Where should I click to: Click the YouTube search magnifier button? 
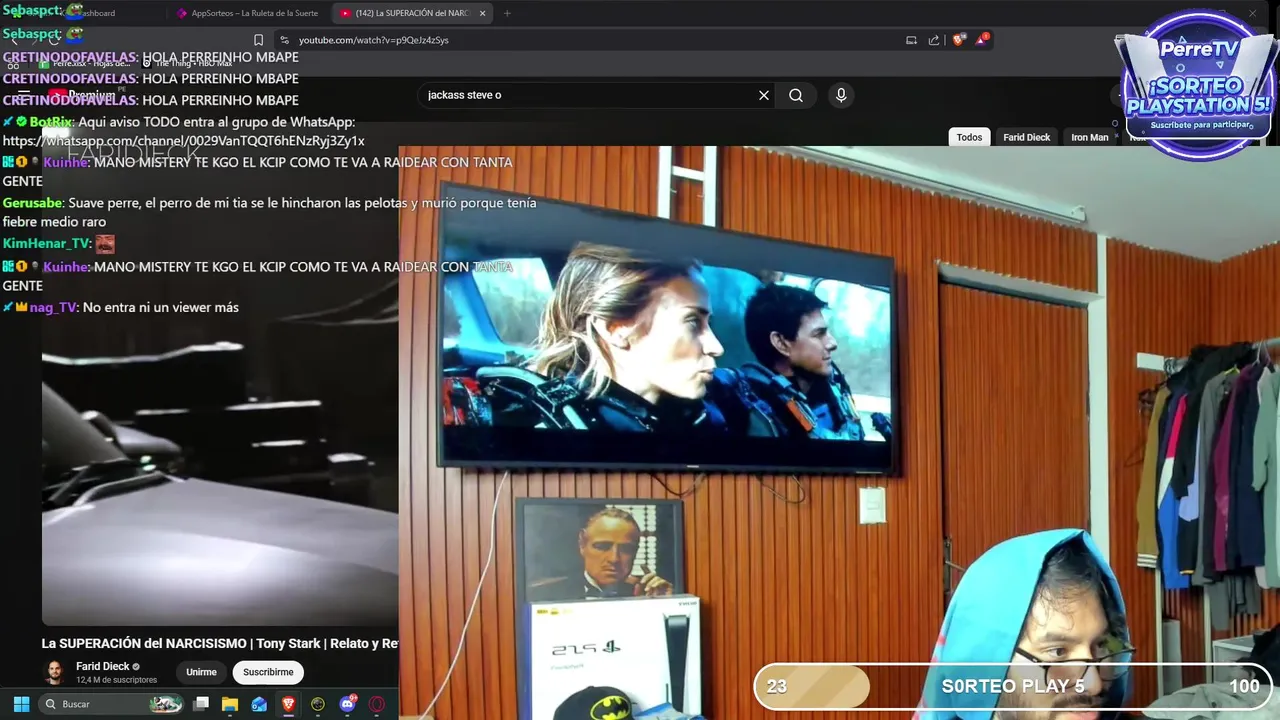[796, 95]
